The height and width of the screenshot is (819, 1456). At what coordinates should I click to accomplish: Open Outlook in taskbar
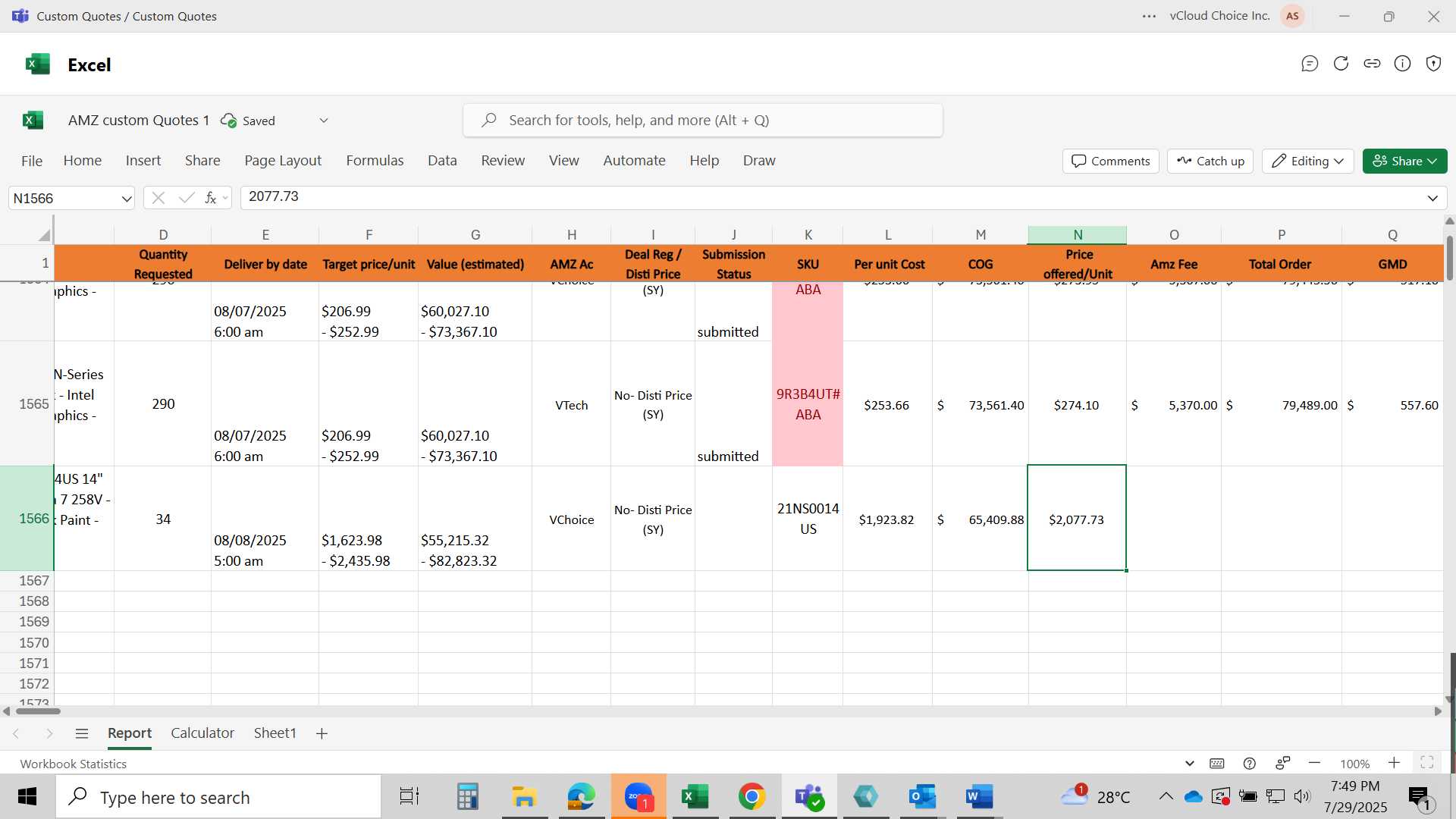point(922,796)
